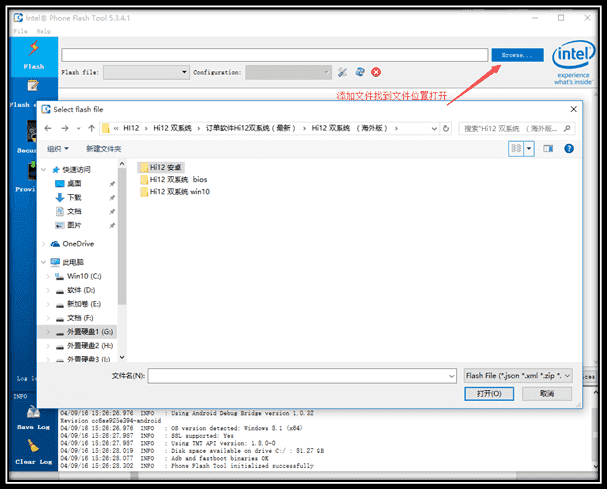607x489 pixels.
Task: Go up one folder level arrow
Action: (x=91, y=128)
